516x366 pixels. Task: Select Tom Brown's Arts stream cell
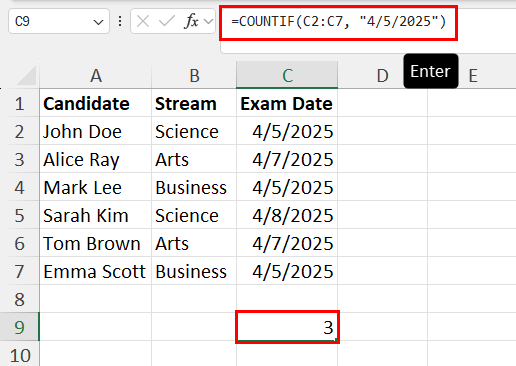194,244
